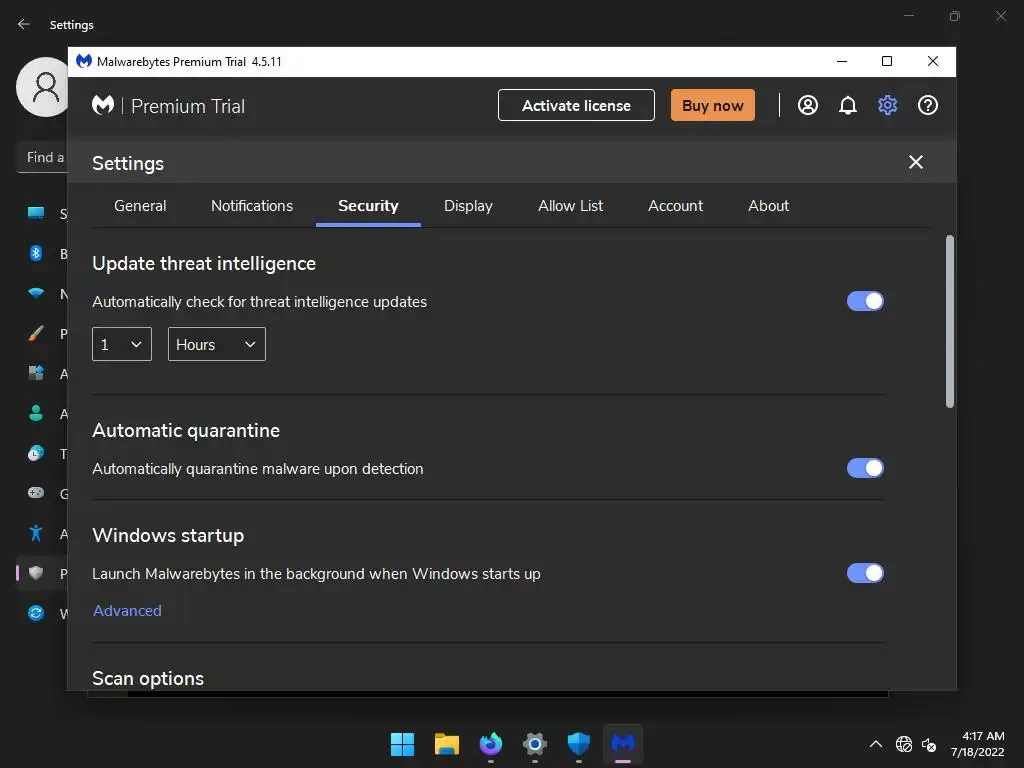Toggle launch Malwarebytes at Windows startup
The height and width of the screenshot is (768, 1024).
click(865, 573)
